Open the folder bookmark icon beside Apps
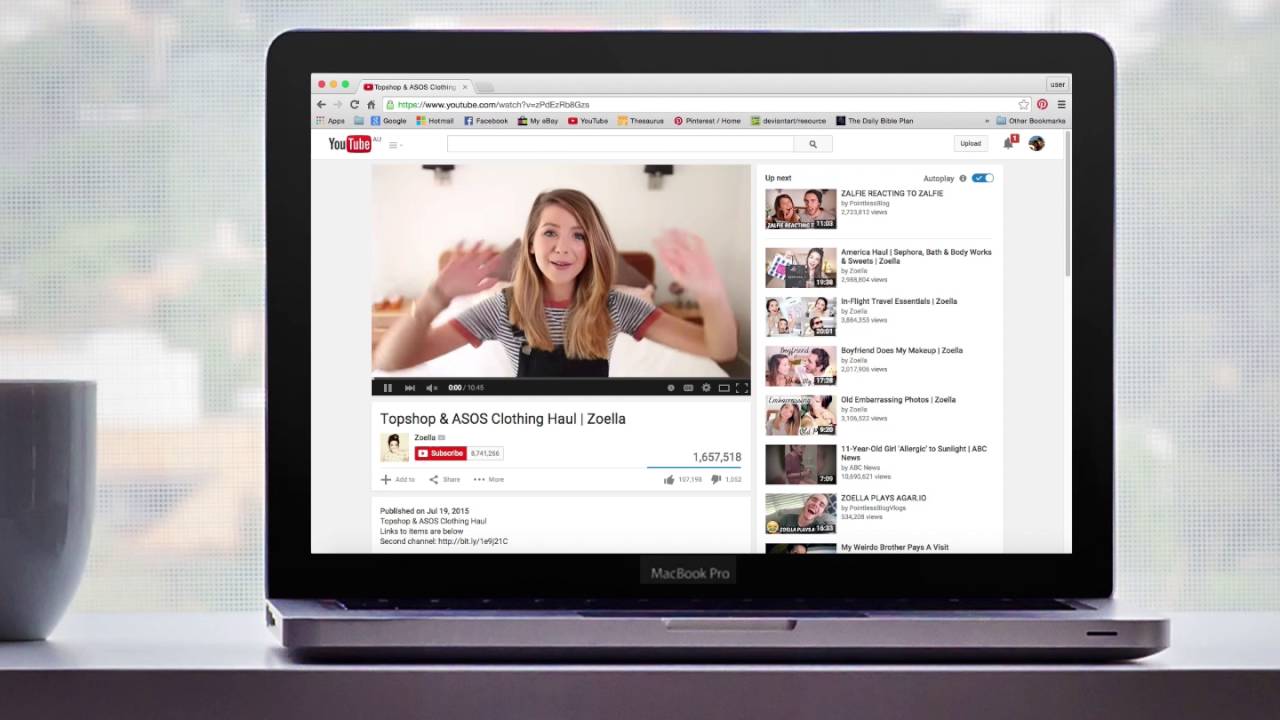 coord(358,121)
